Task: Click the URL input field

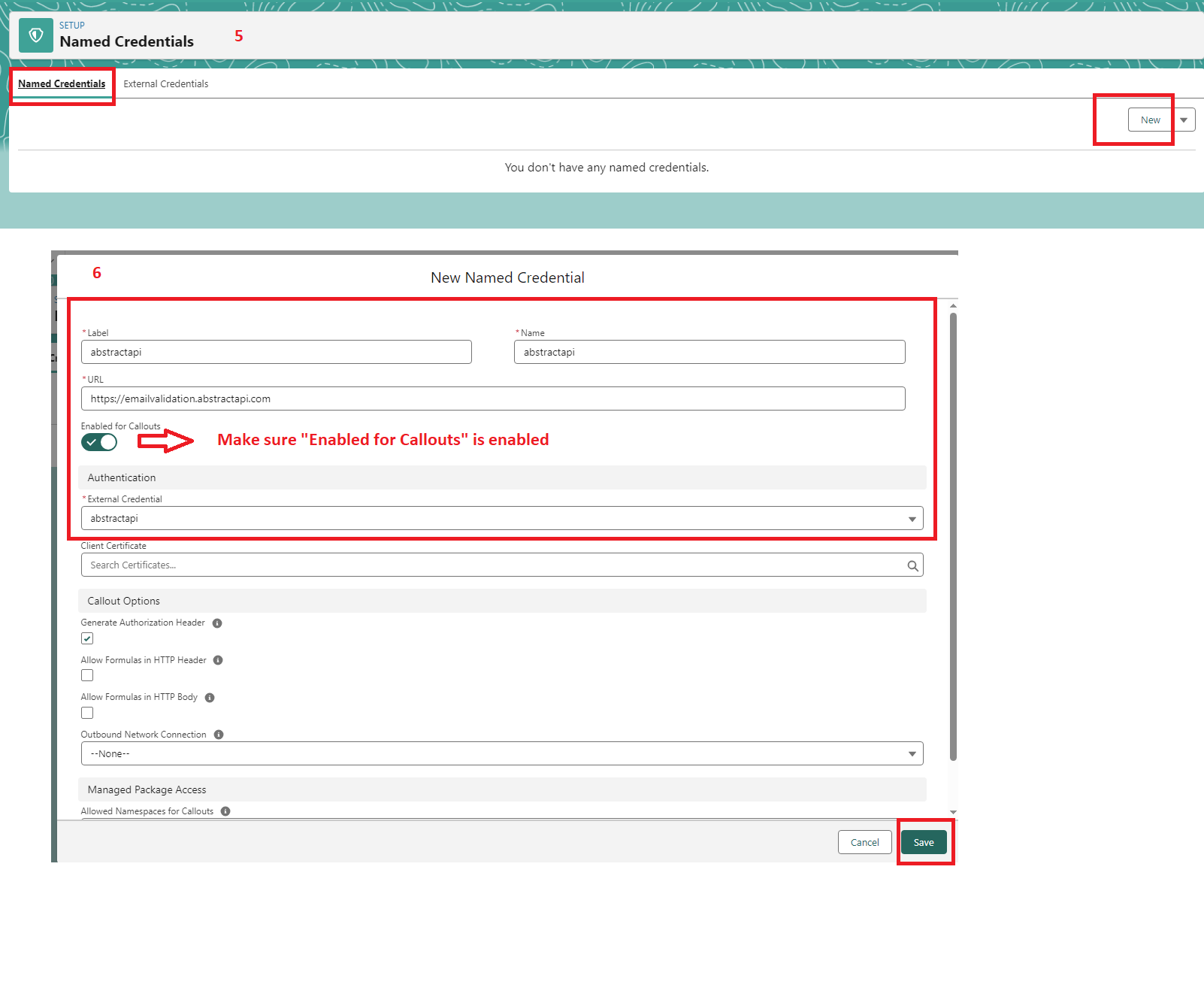Action: click(492, 398)
